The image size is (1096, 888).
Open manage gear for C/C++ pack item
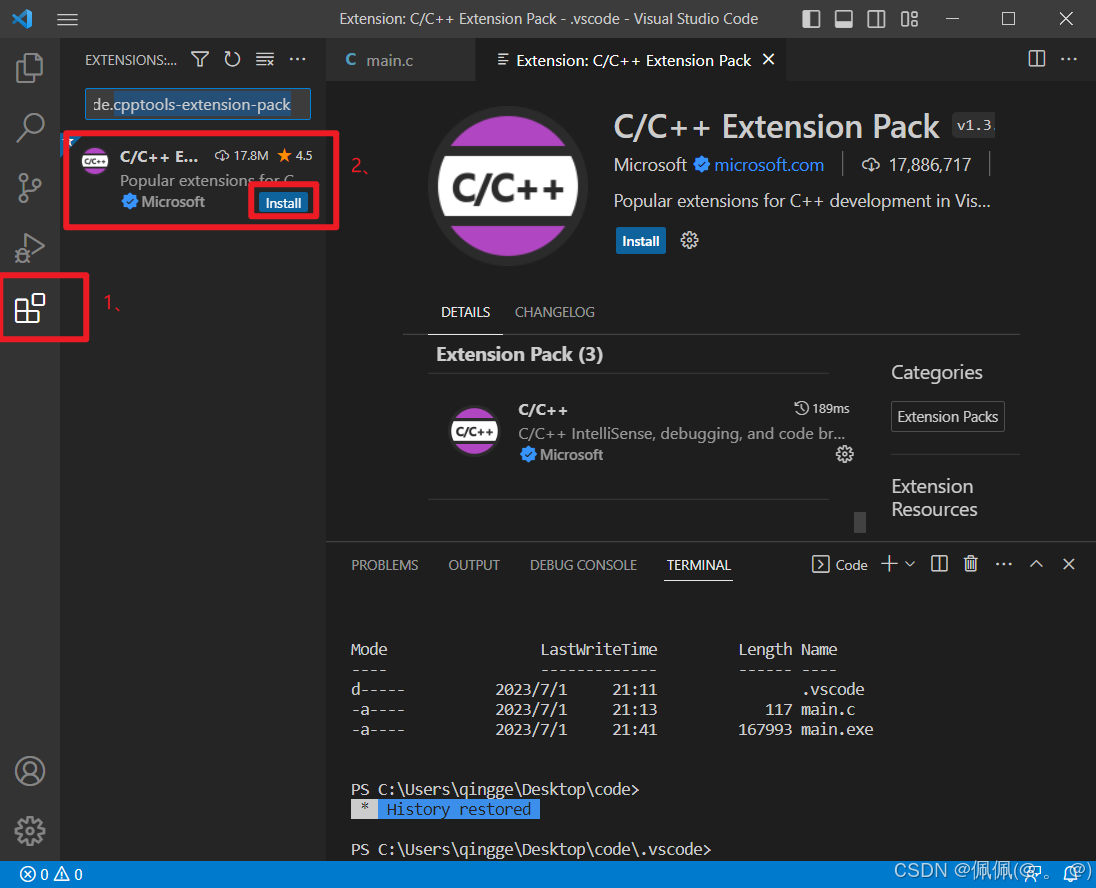click(x=844, y=454)
